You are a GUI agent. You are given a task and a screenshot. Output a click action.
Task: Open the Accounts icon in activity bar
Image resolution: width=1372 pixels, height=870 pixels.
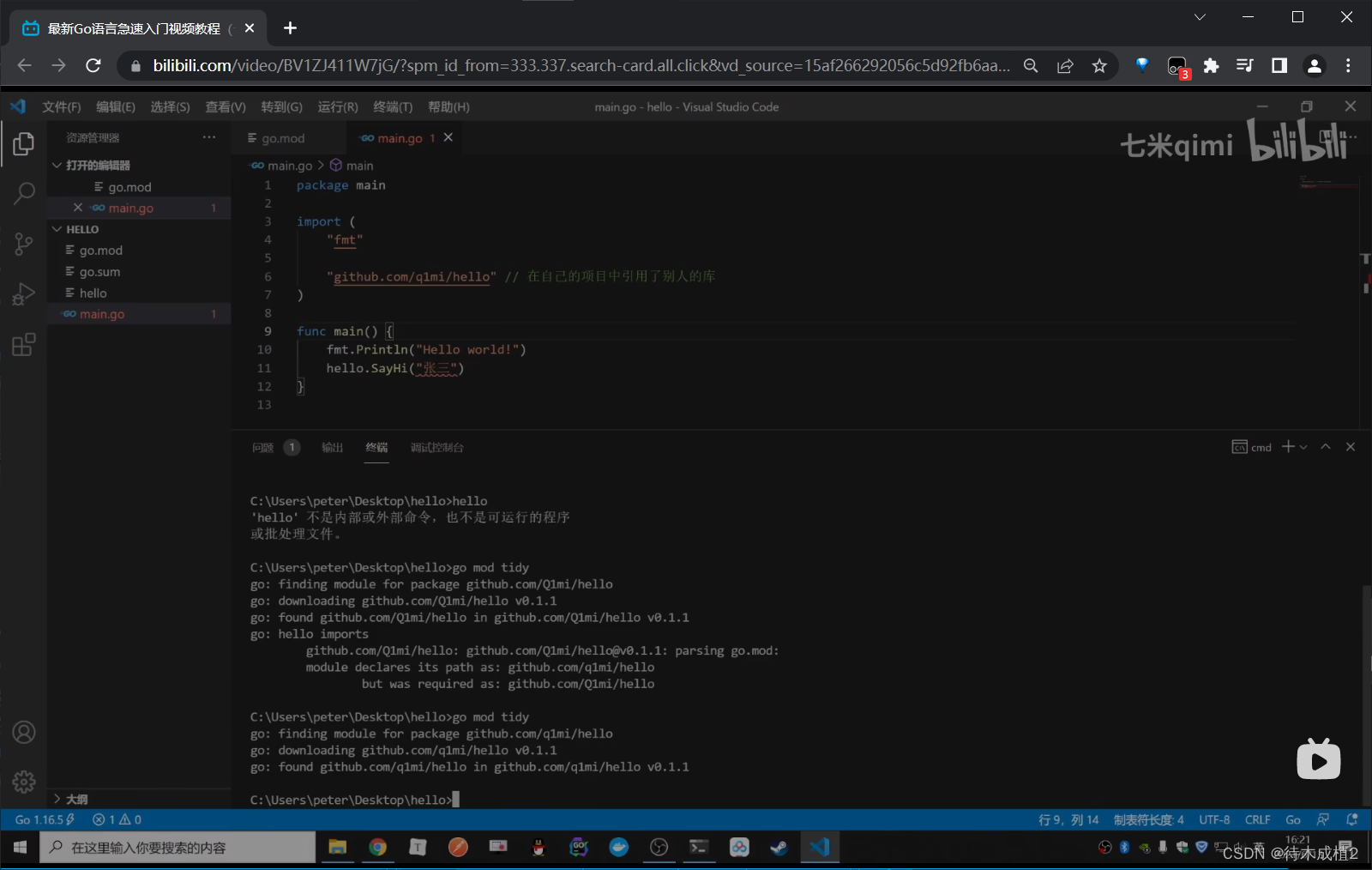pyautogui.click(x=24, y=732)
